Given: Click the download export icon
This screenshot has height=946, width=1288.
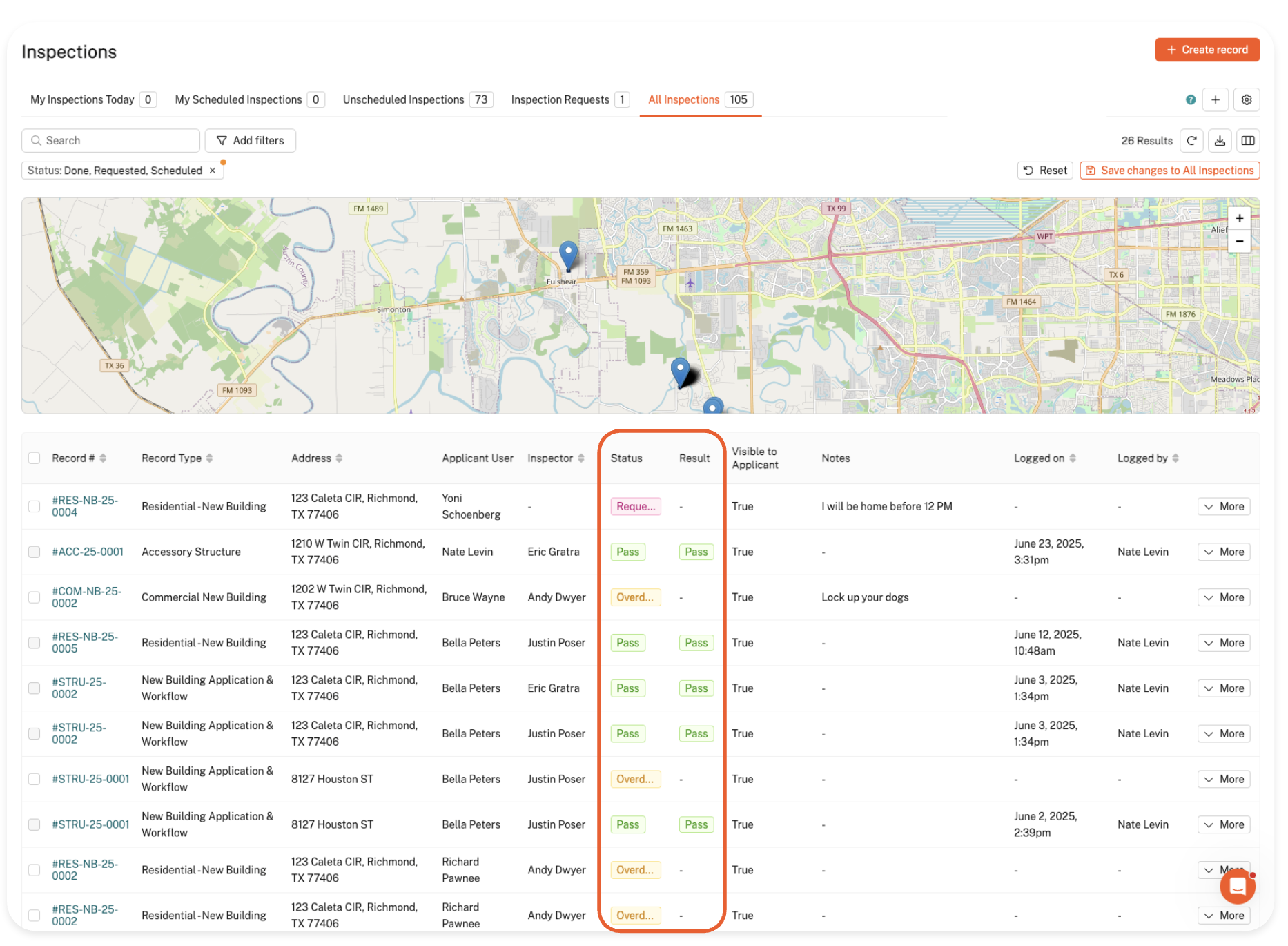Looking at the screenshot, I should 1220,141.
